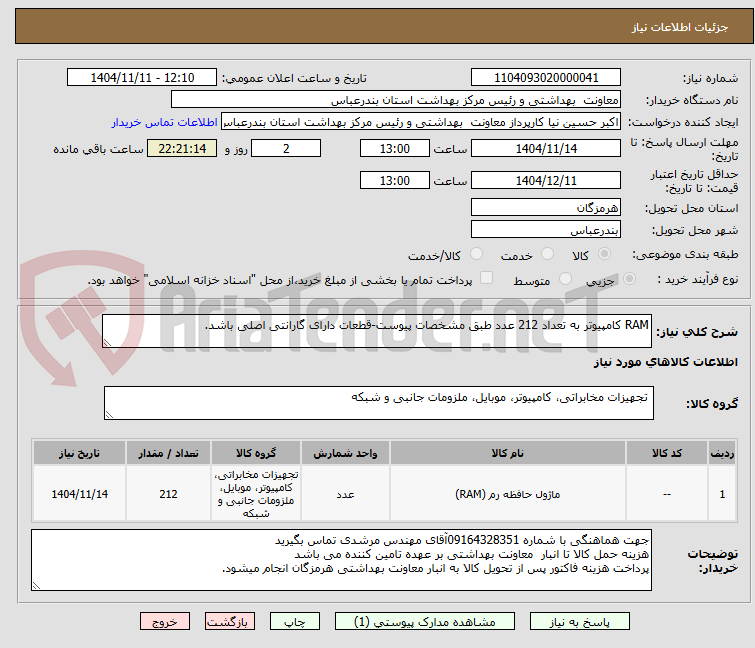
Task: Select the کالا radio button
Action: (604, 254)
